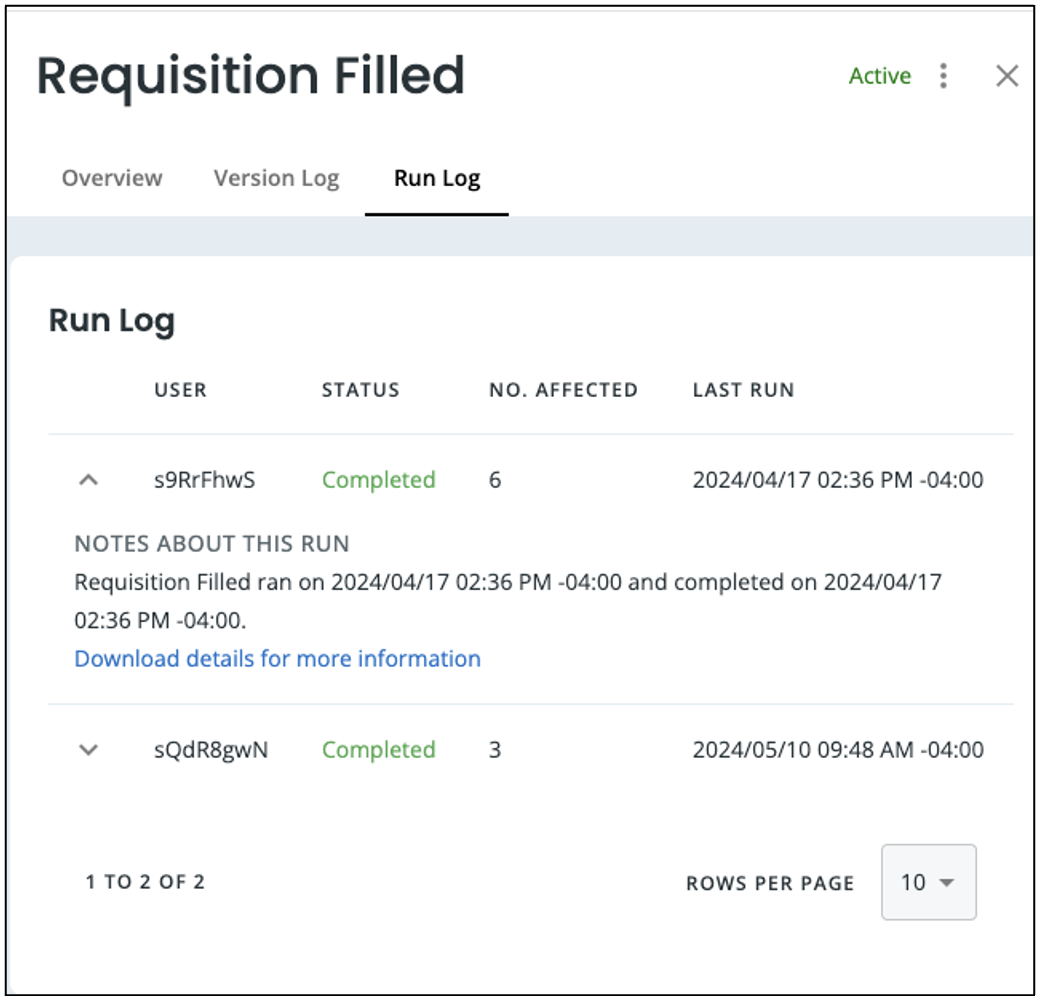Close the Requisition Filled panel
This screenshot has height=1004, width=1040.
click(x=1007, y=76)
